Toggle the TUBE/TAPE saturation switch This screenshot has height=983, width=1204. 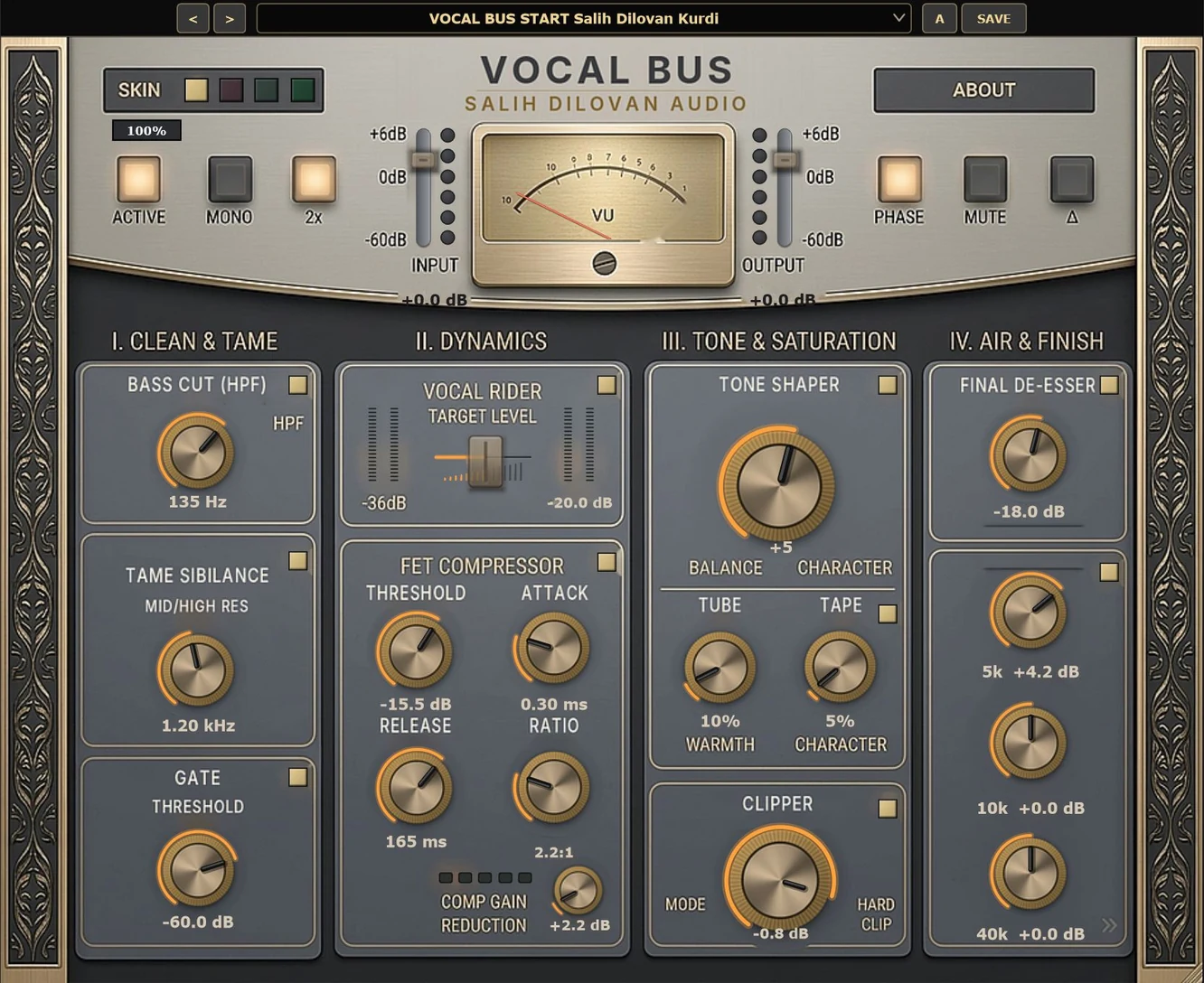pos(888,613)
